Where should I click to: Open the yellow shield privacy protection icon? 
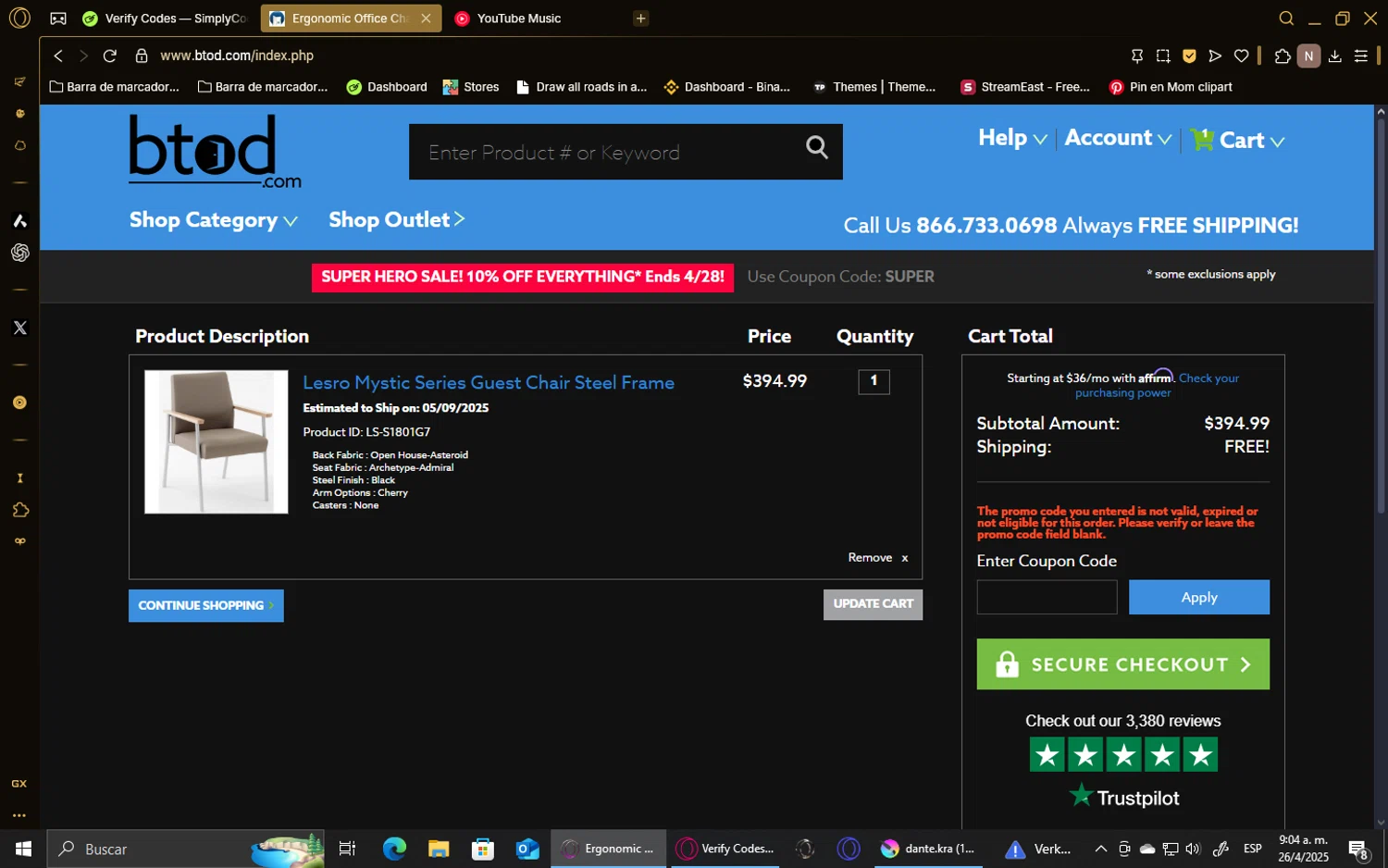pyautogui.click(x=1189, y=56)
